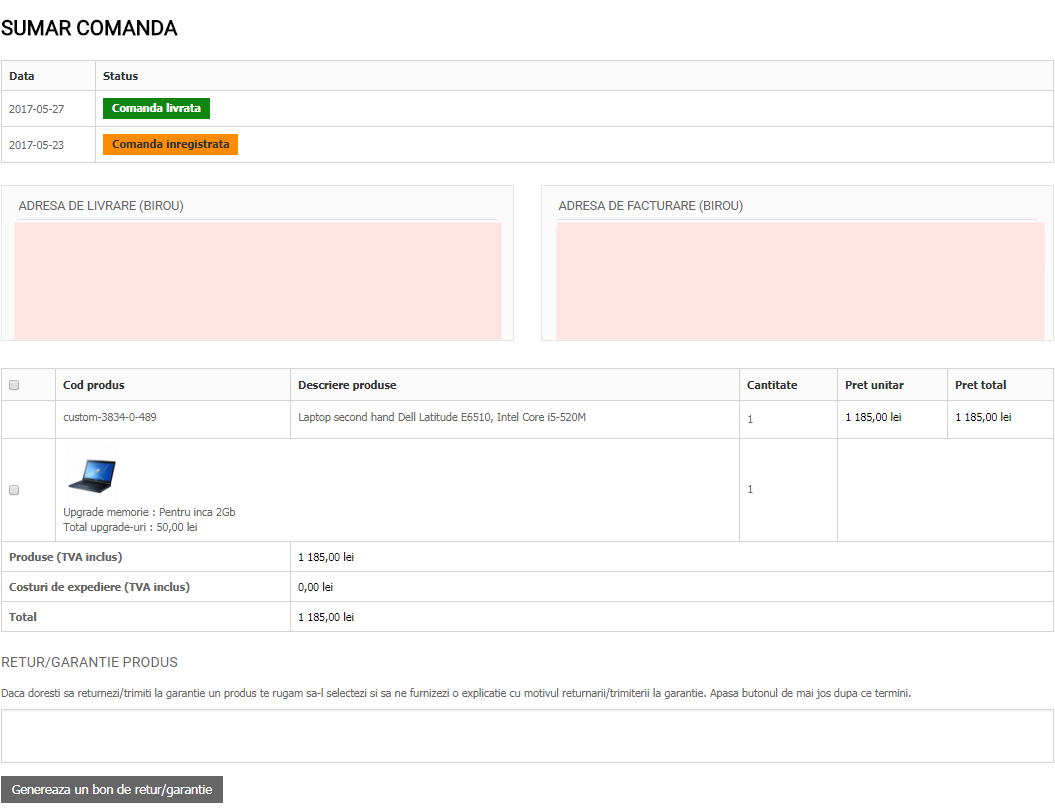The image size is (1055, 810).
Task: Click the Produse (TVA inclus) label
Action: (x=65, y=557)
